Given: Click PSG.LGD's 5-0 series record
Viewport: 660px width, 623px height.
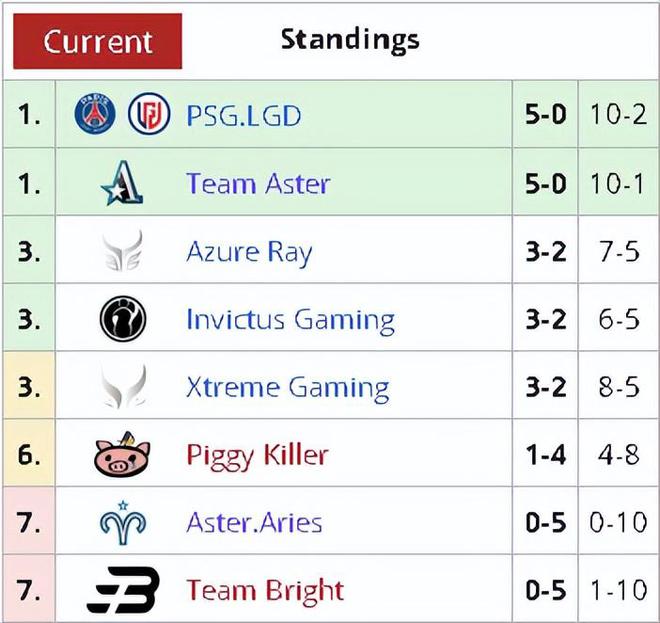Looking at the screenshot, I should tap(546, 114).
